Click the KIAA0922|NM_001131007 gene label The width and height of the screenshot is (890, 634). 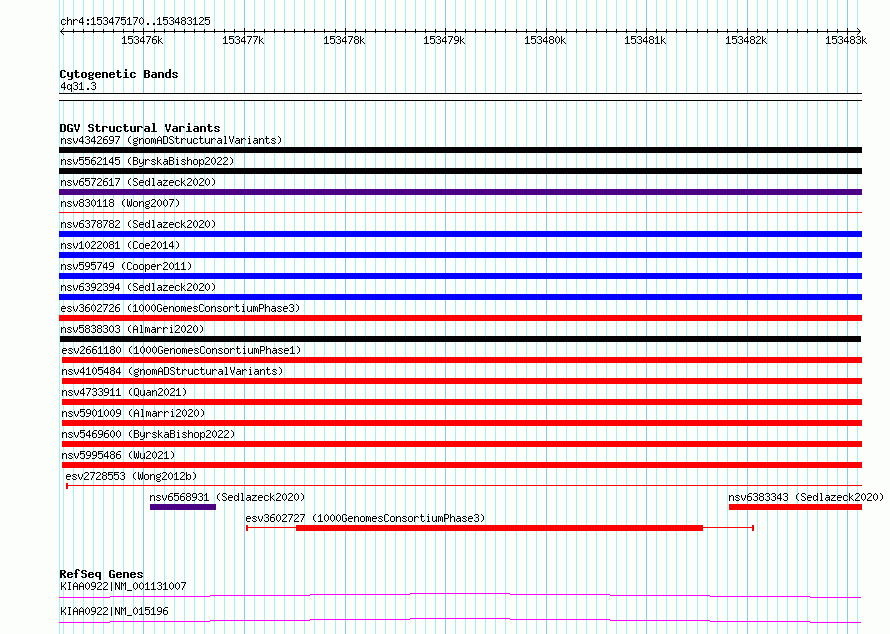click(123, 586)
